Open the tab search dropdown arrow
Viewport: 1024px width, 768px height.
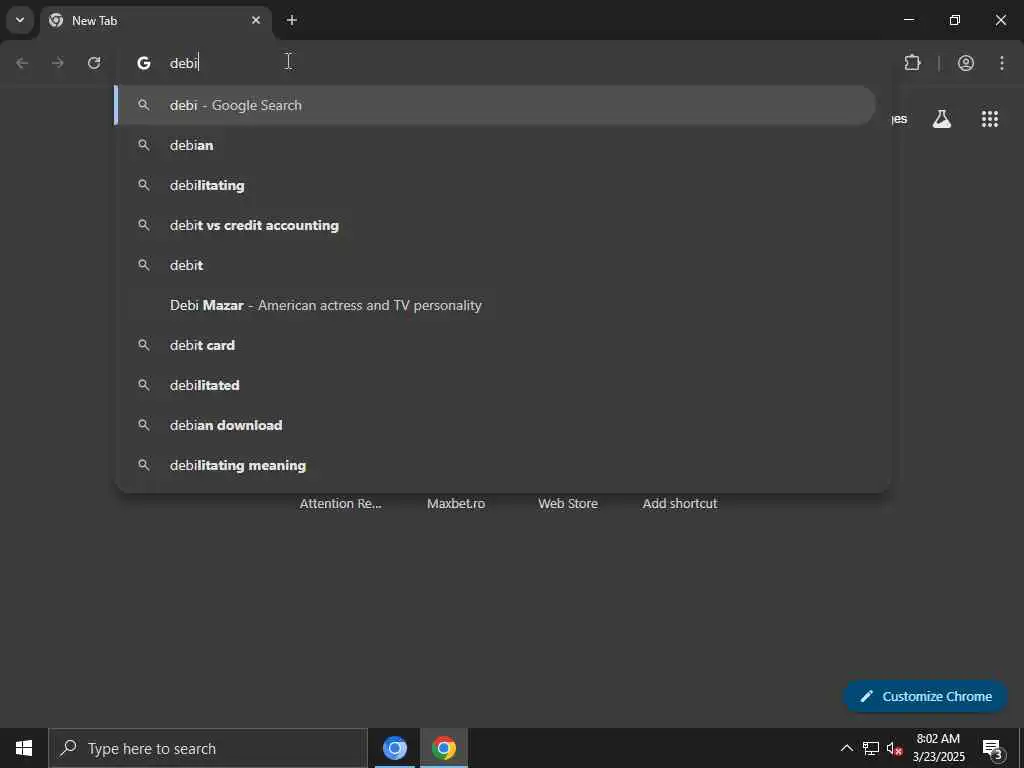(x=20, y=20)
